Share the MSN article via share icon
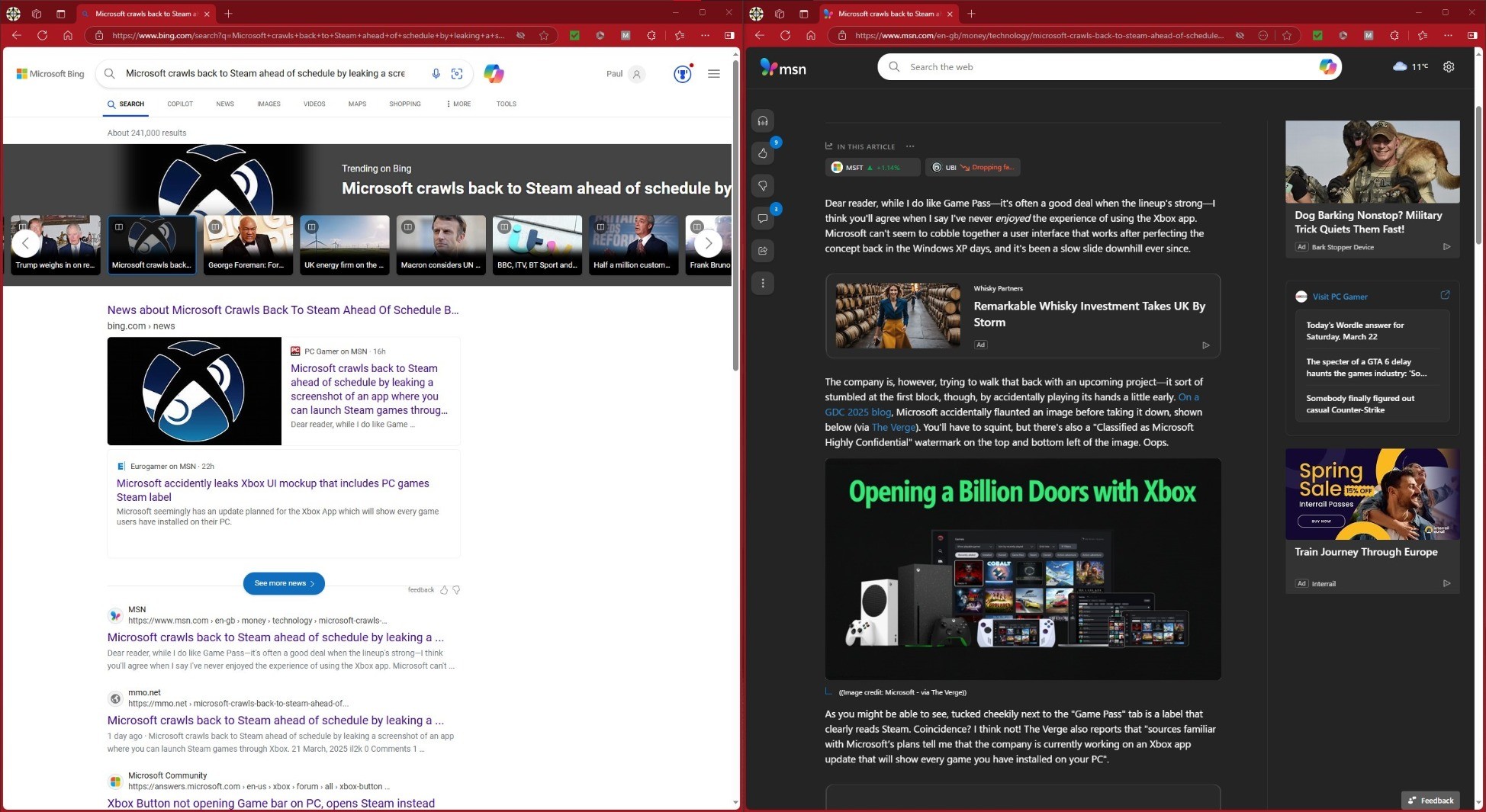1486x812 pixels. point(763,251)
